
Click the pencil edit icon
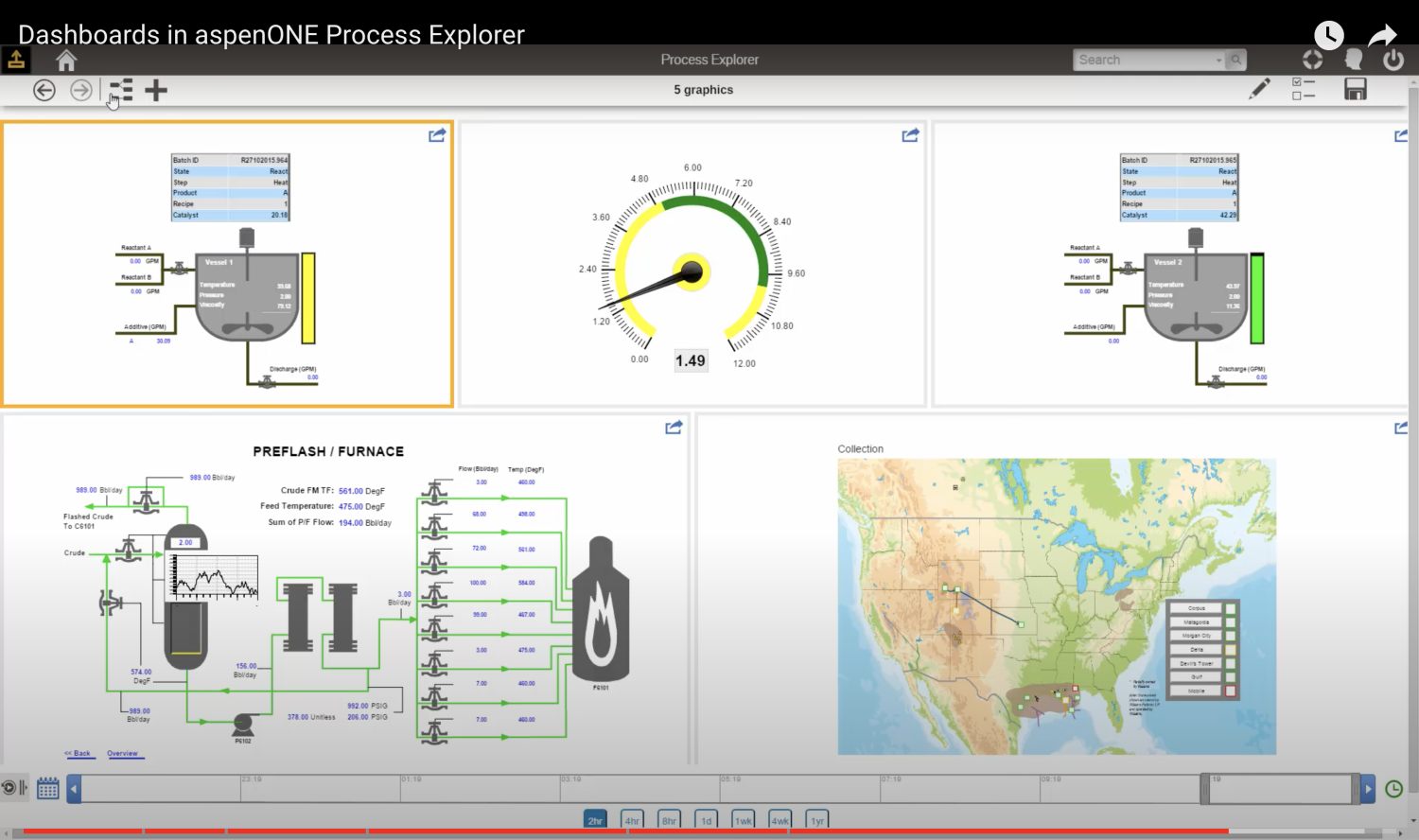1259,89
